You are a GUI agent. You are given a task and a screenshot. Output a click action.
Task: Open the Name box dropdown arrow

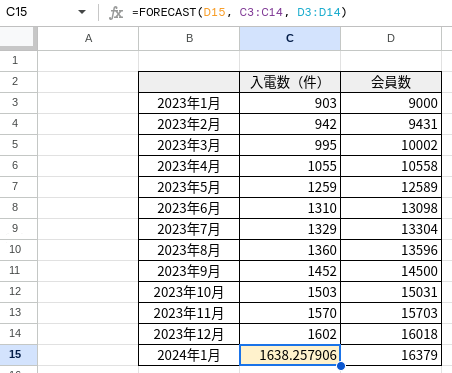pyautogui.click(x=82, y=12)
